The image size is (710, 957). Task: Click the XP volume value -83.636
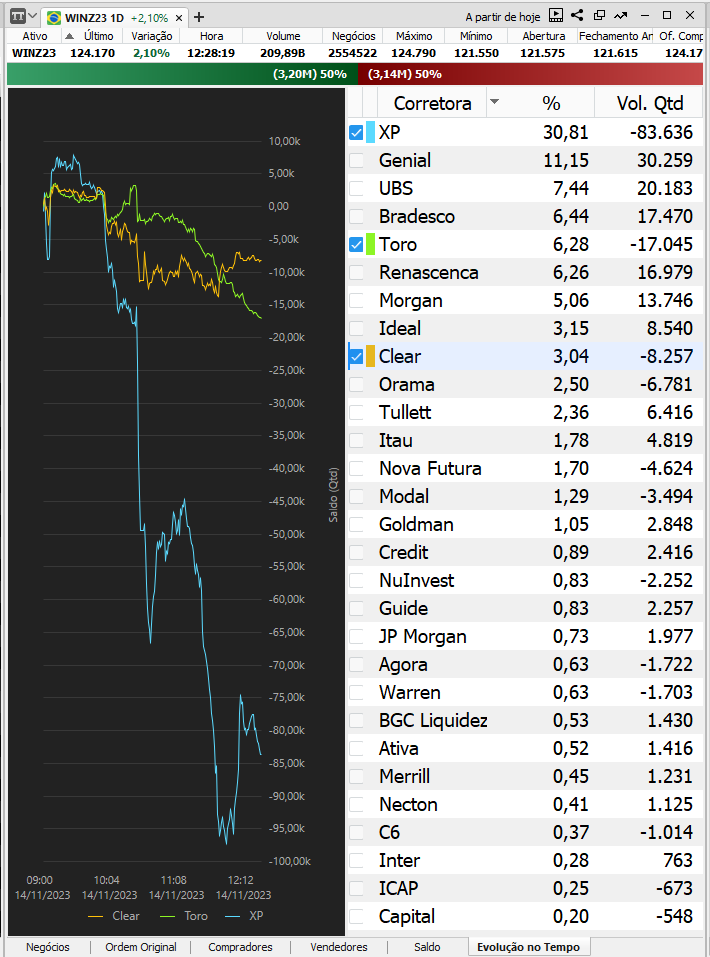coord(661,132)
